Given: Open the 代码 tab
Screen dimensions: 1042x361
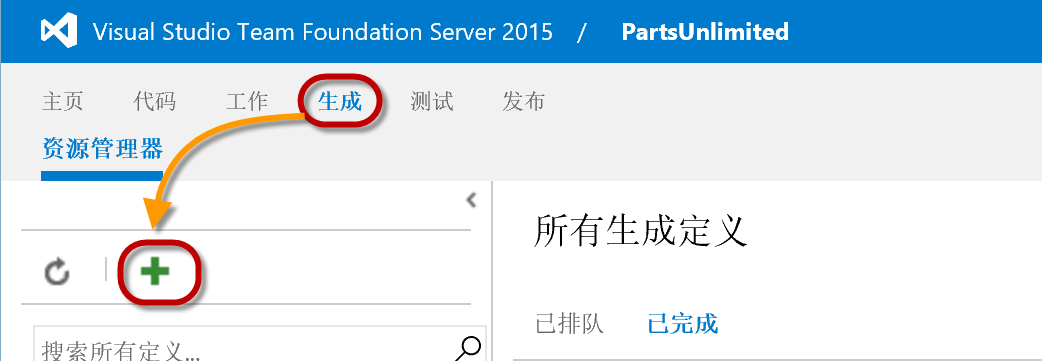Looking at the screenshot, I should tap(154, 102).
